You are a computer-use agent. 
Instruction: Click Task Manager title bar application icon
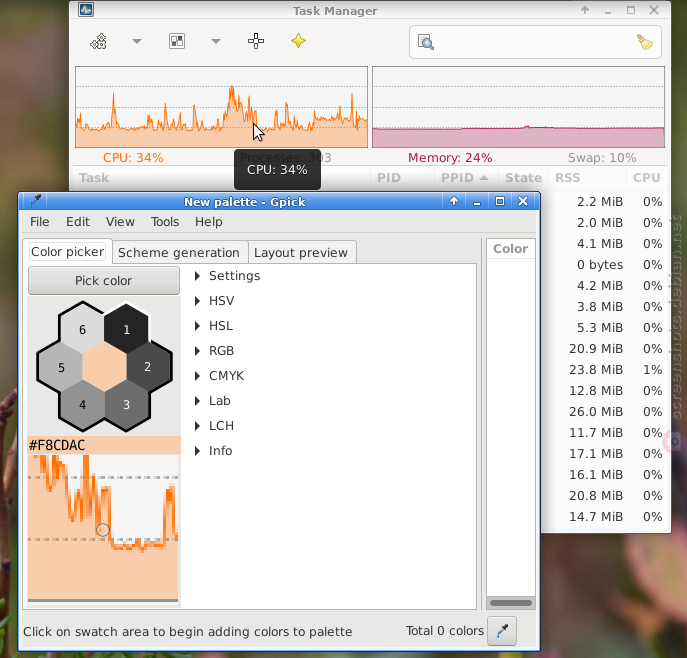pyautogui.click(x=86, y=10)
